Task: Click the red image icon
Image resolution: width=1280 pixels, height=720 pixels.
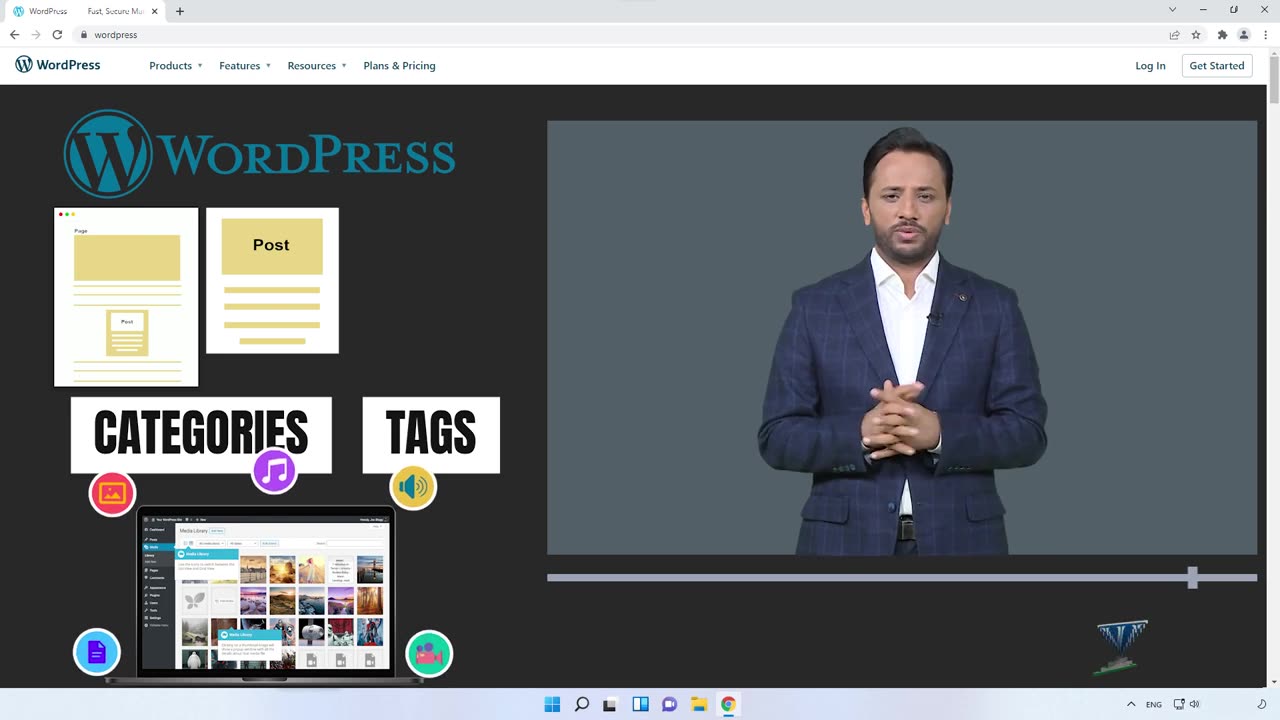Action: (x=112, y=494)
